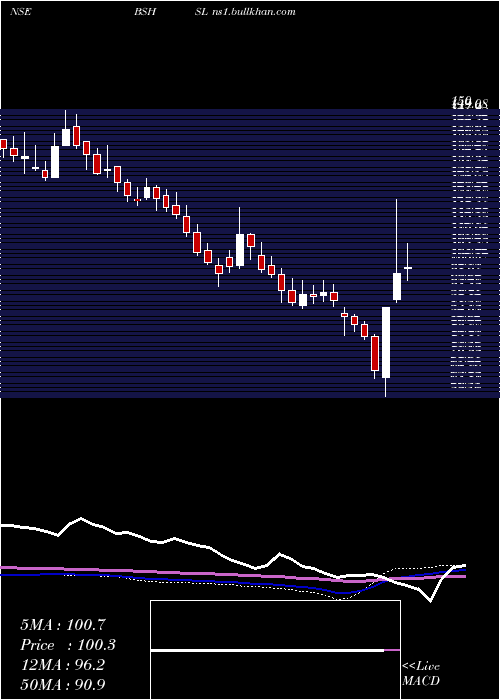Click the MACD histogram box

pyautogui.click(x=275, y=650)
